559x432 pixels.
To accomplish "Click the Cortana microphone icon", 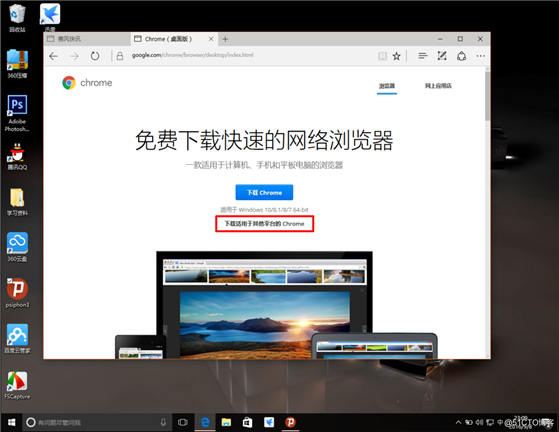I will point(163,423).
